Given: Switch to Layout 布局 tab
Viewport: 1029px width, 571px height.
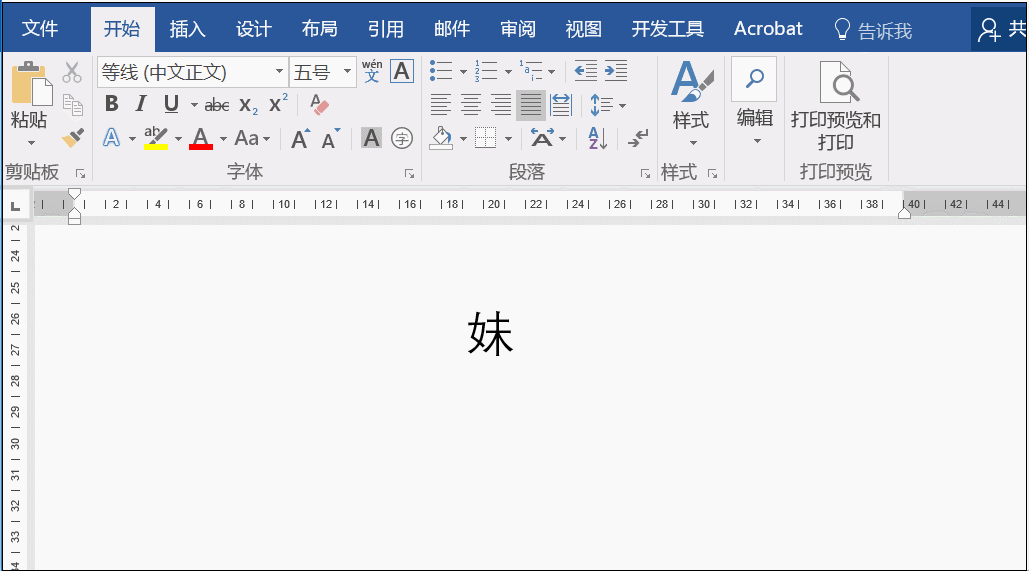Looking at the screenshot, I should pos(320,29).
